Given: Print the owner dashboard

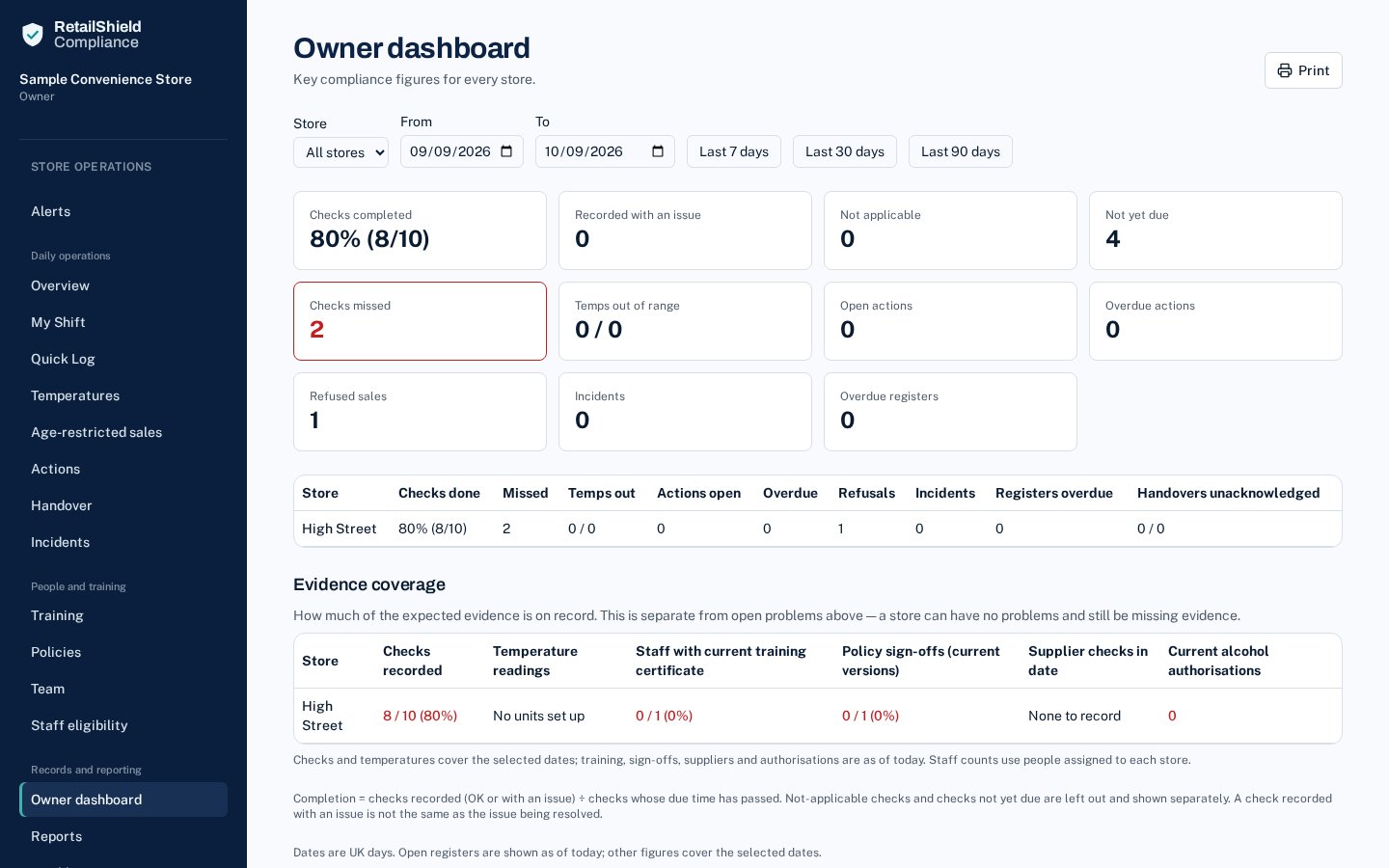Looking at the screenshot, I should [1303, 70].
